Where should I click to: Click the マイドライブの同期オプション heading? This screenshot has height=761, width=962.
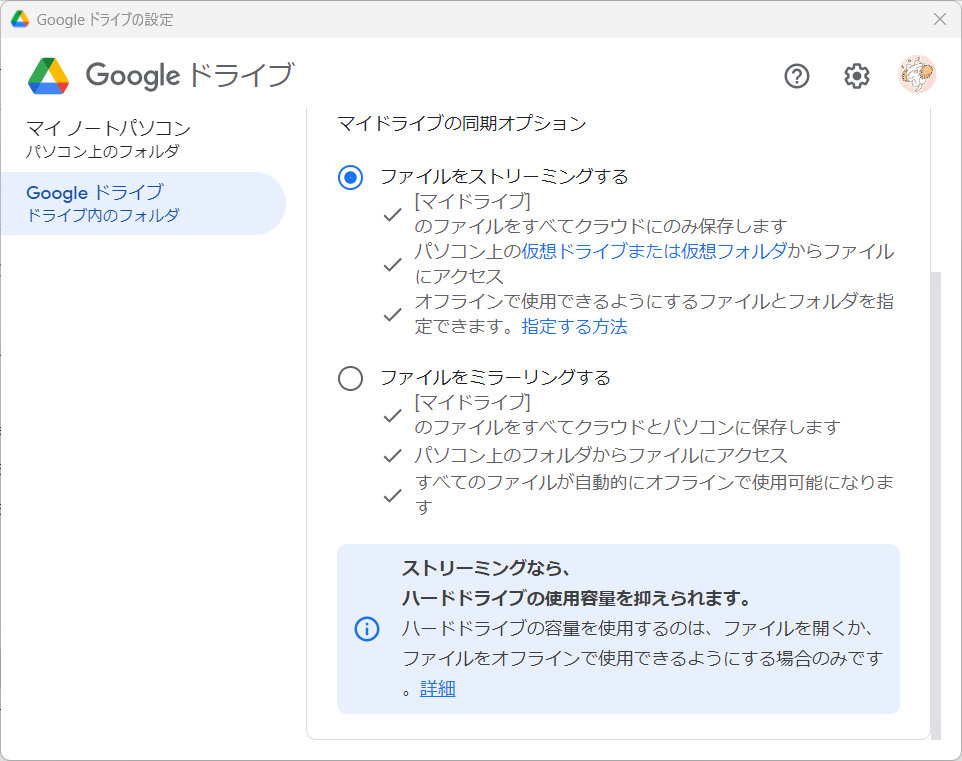coord(462,123)
